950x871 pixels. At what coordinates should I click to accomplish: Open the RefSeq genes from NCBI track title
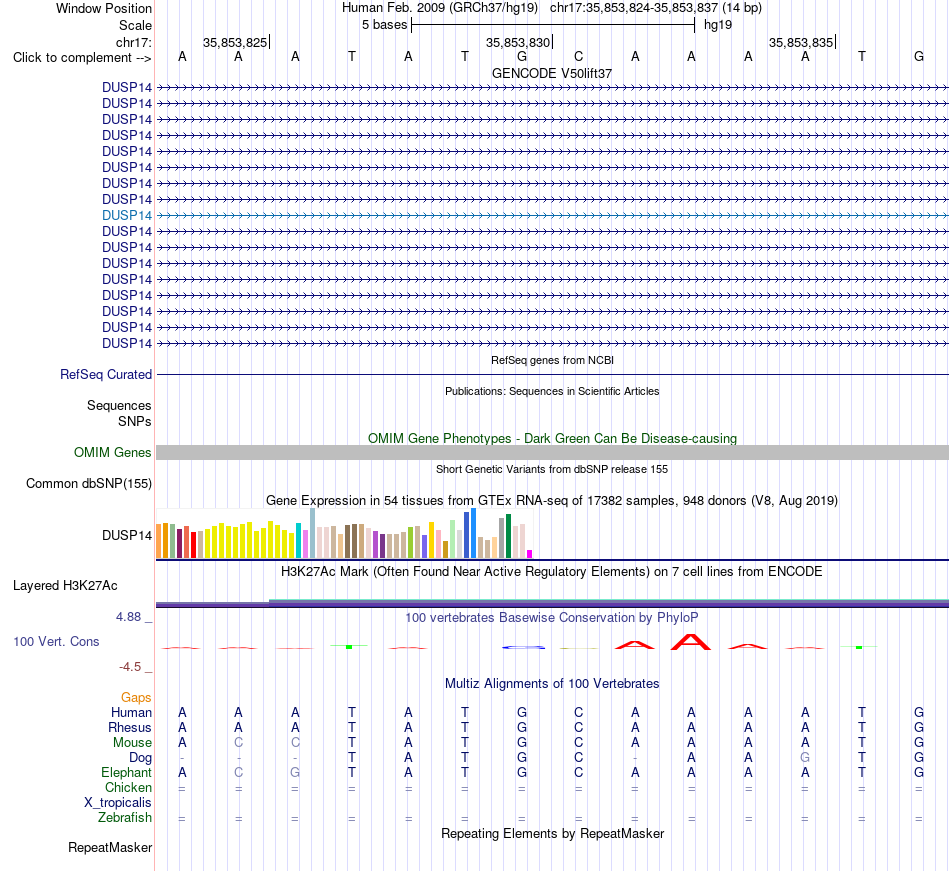click(x=552, y=360)
